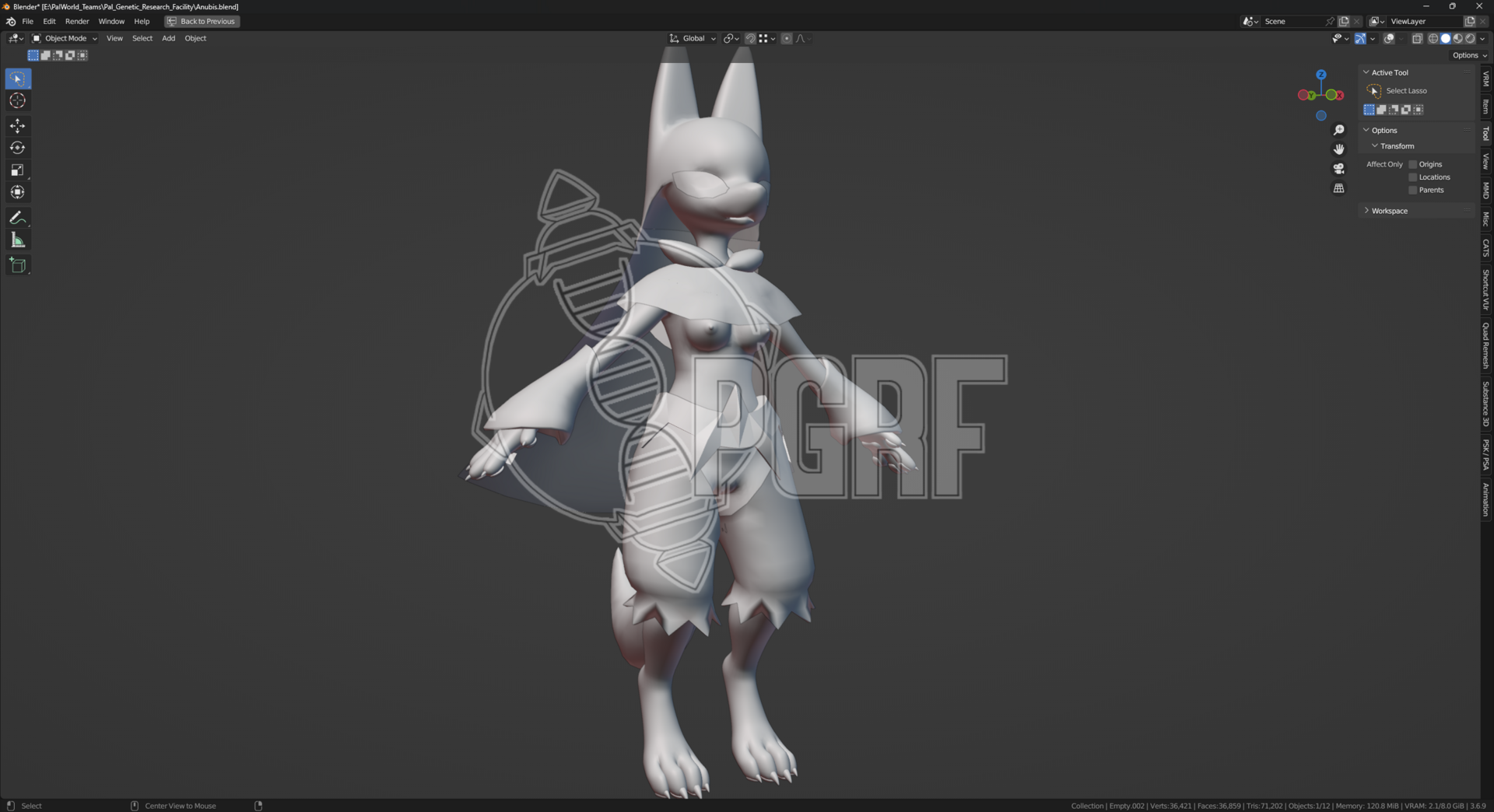The height and width of the screenshot is (812, 1494).
Task: Switch to the CATS sidebar tab
Action: [x=1486, y=248]
